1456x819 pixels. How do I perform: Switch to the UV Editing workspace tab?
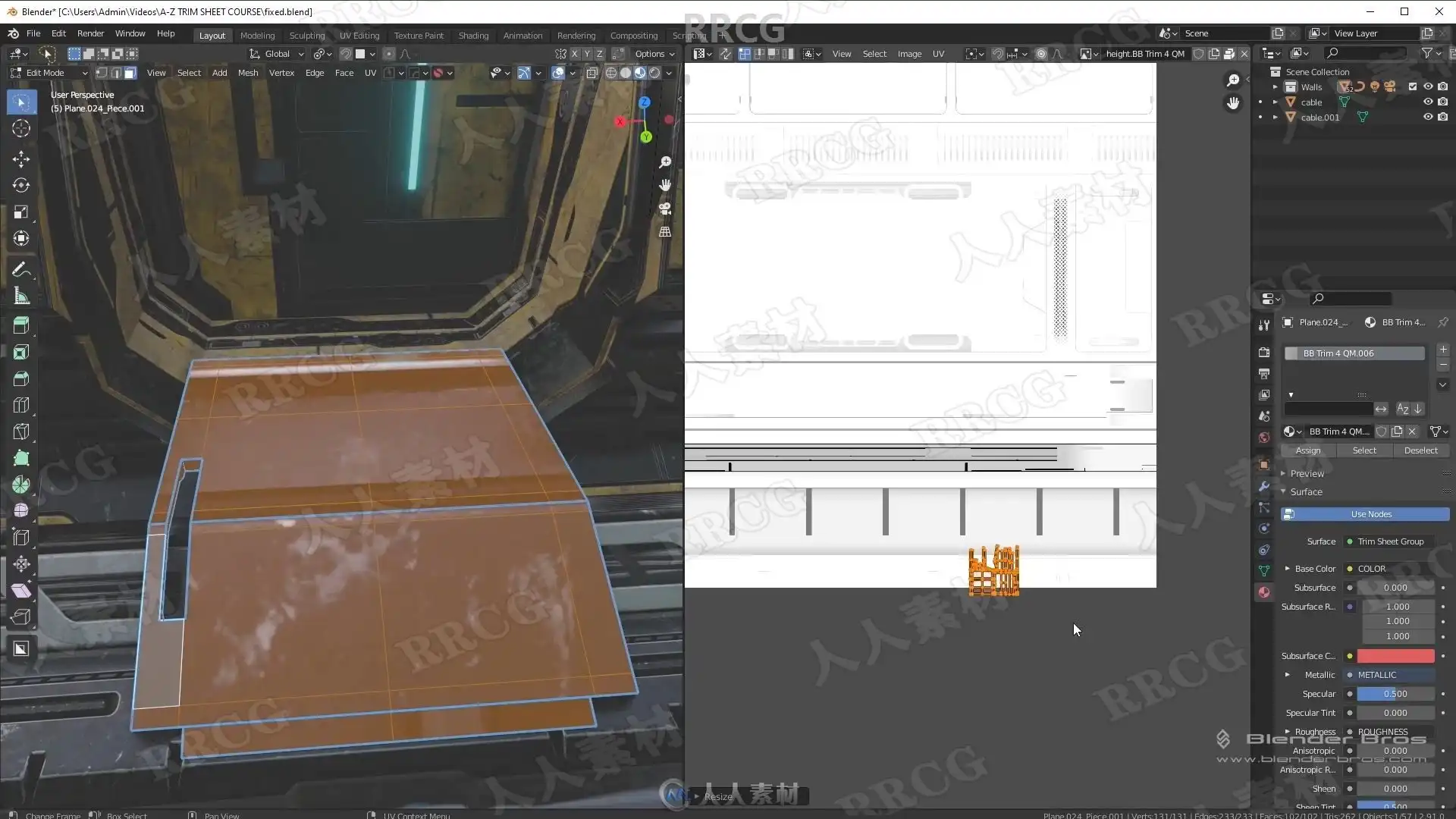[x=359, y=36]
